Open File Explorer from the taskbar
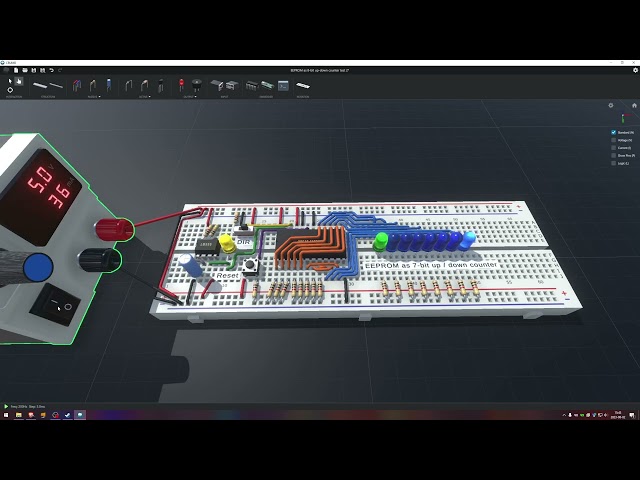Image resolution: width=640 pixels, height=480 pixels. (x=18, y=415)
